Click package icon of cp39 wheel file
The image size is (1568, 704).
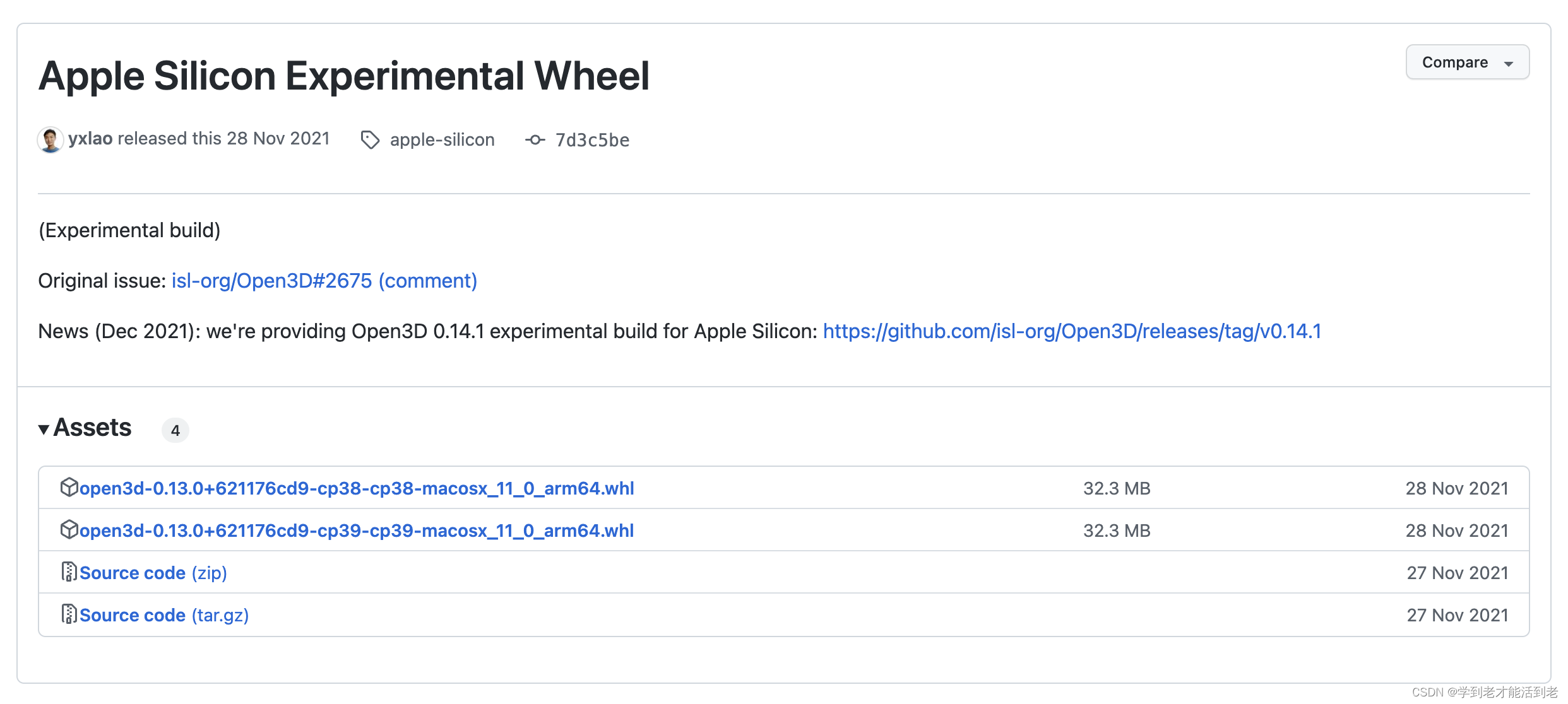pos(68,530)
